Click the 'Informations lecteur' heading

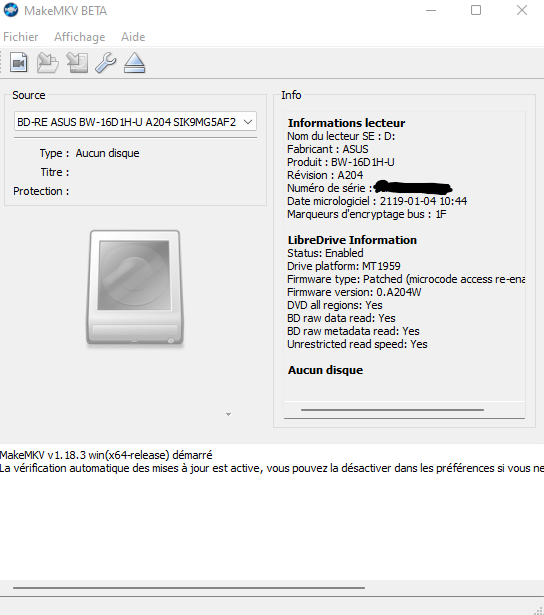(x=346, y=123)
